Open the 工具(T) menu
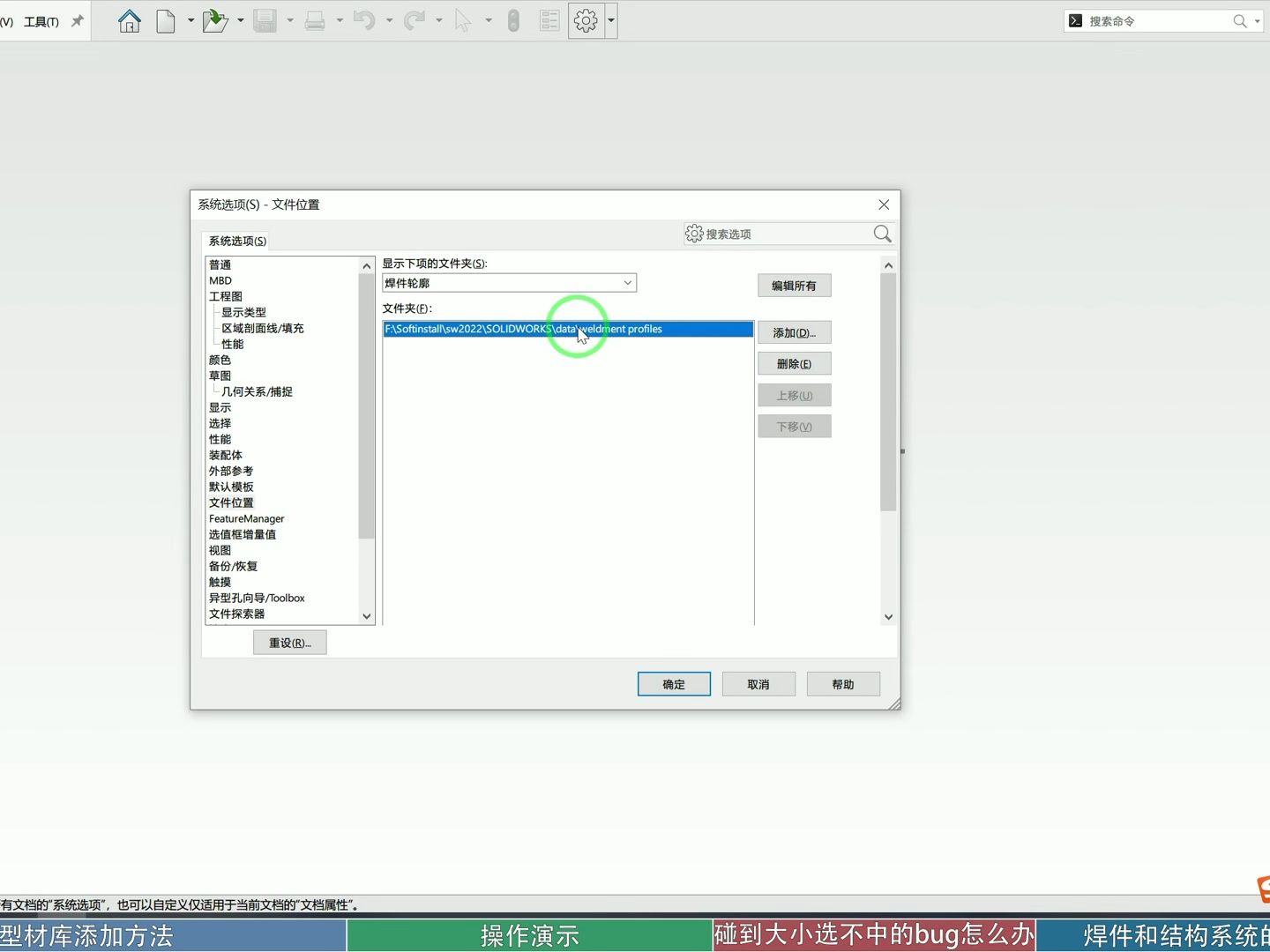Screen dimensions: 1270x952 (x=41, y=22)
